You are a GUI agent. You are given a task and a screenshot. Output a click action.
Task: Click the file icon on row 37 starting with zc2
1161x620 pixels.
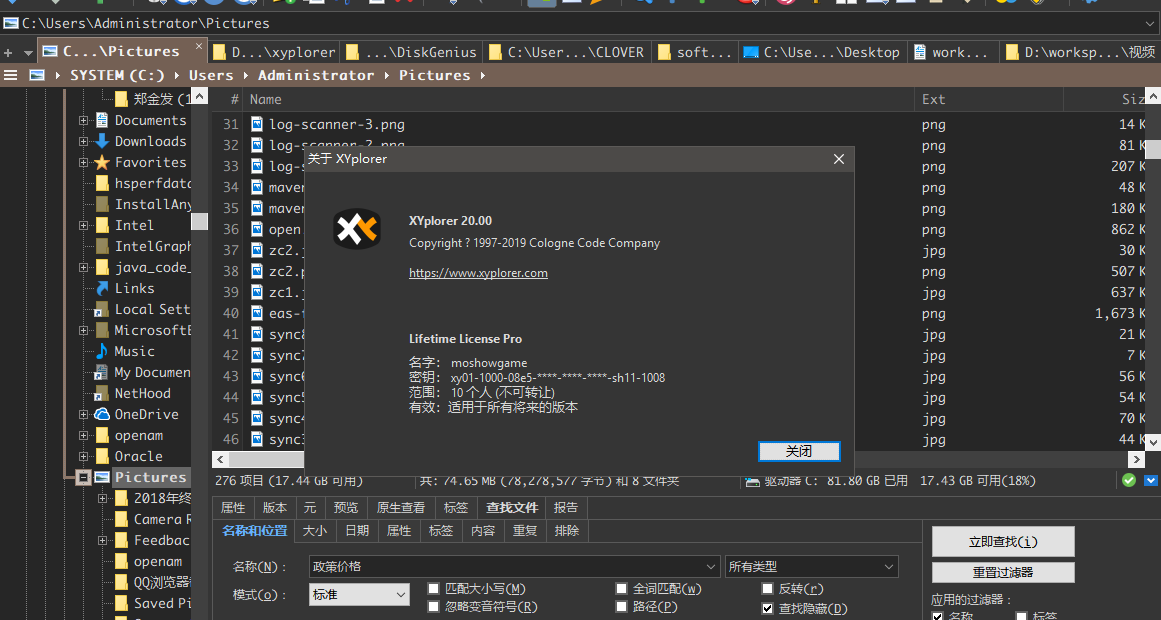pos(257,250)
